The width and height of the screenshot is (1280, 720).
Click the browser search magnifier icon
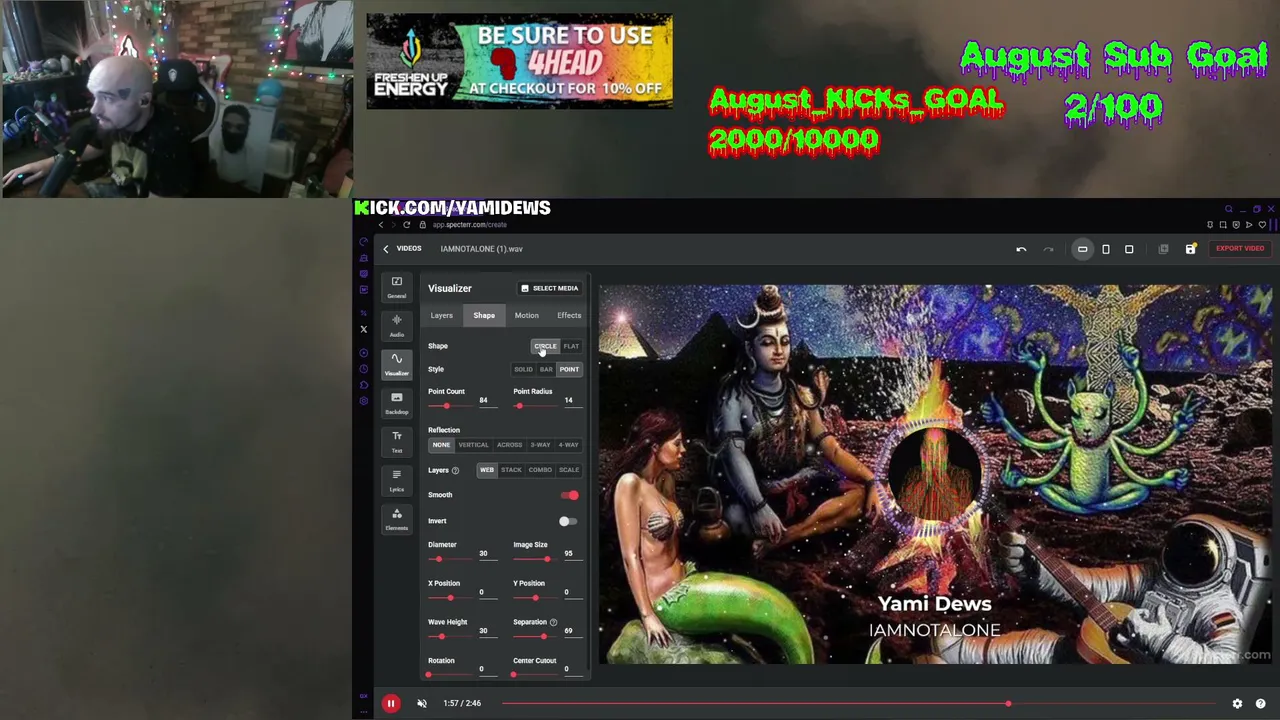point(1229,210)
